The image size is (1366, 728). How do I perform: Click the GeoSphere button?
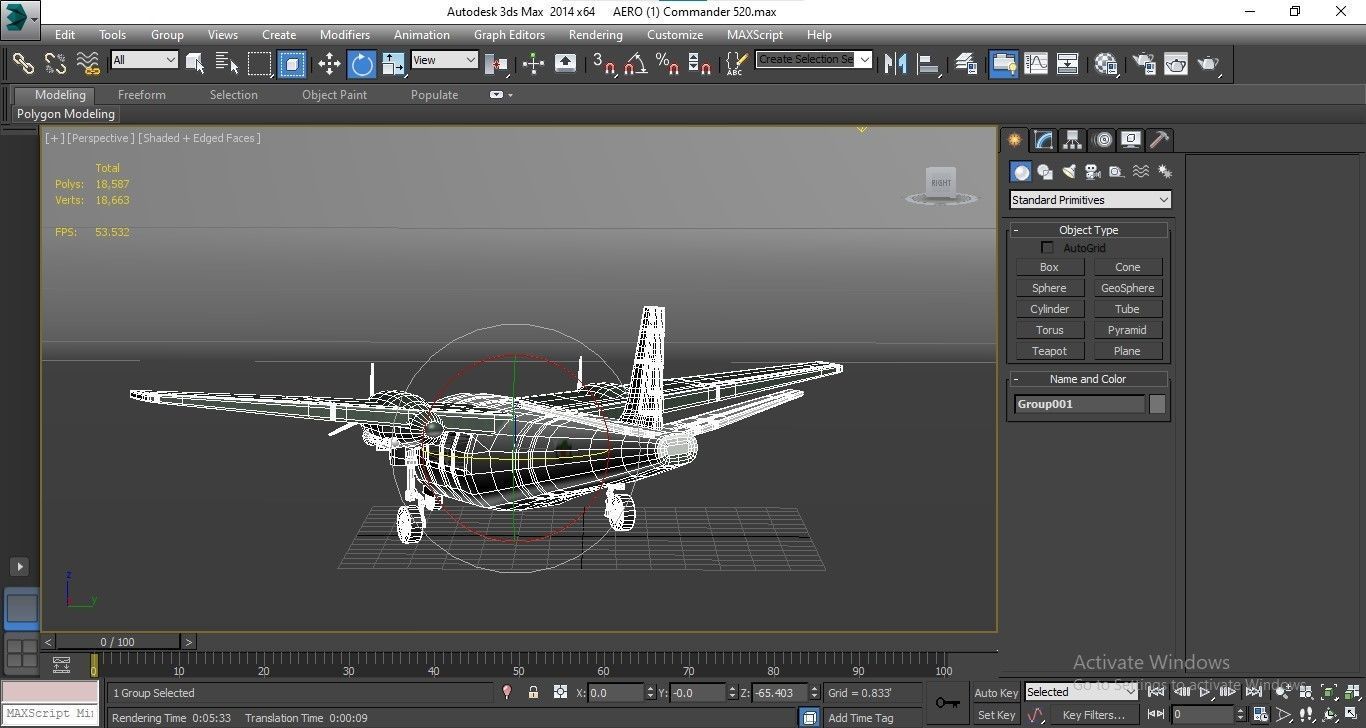click(1128, 288)
